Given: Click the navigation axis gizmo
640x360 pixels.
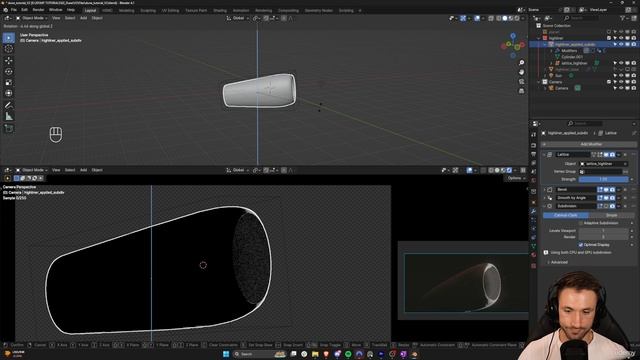Looking at the screenshot, I should [513, 46].
